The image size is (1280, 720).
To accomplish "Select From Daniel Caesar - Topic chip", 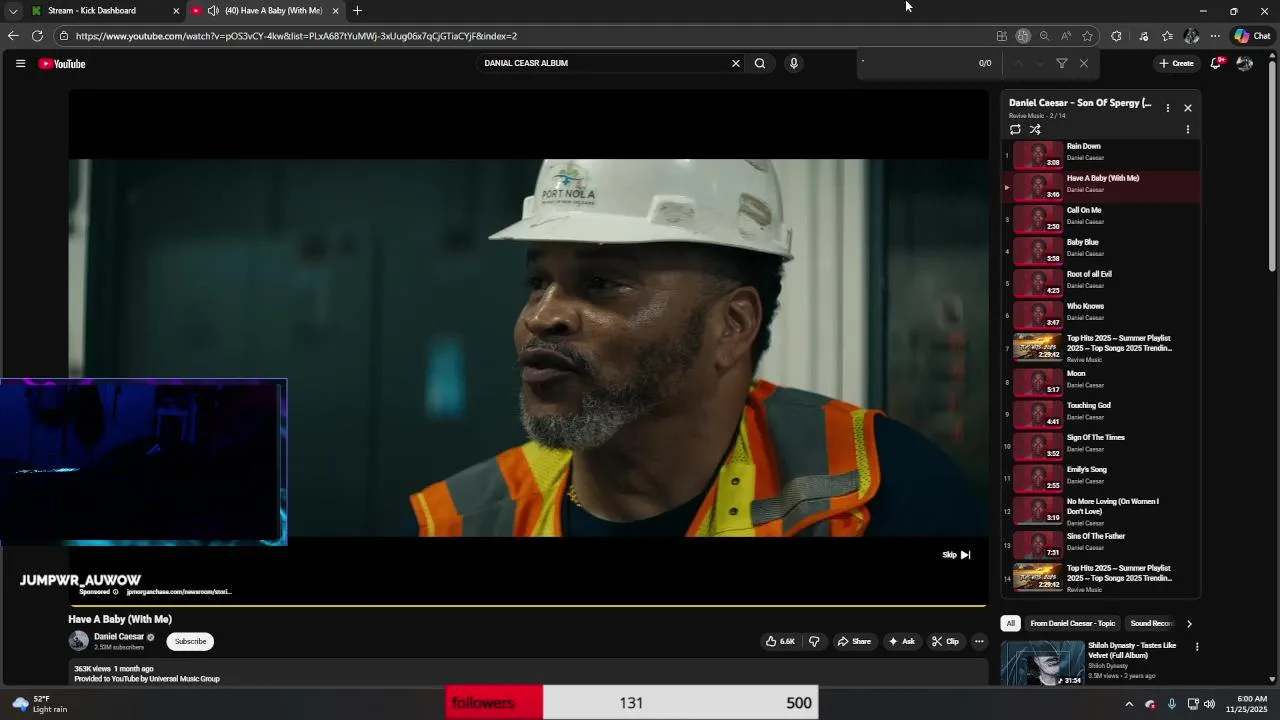I will pyautogui.click(x=1072, y=623).
